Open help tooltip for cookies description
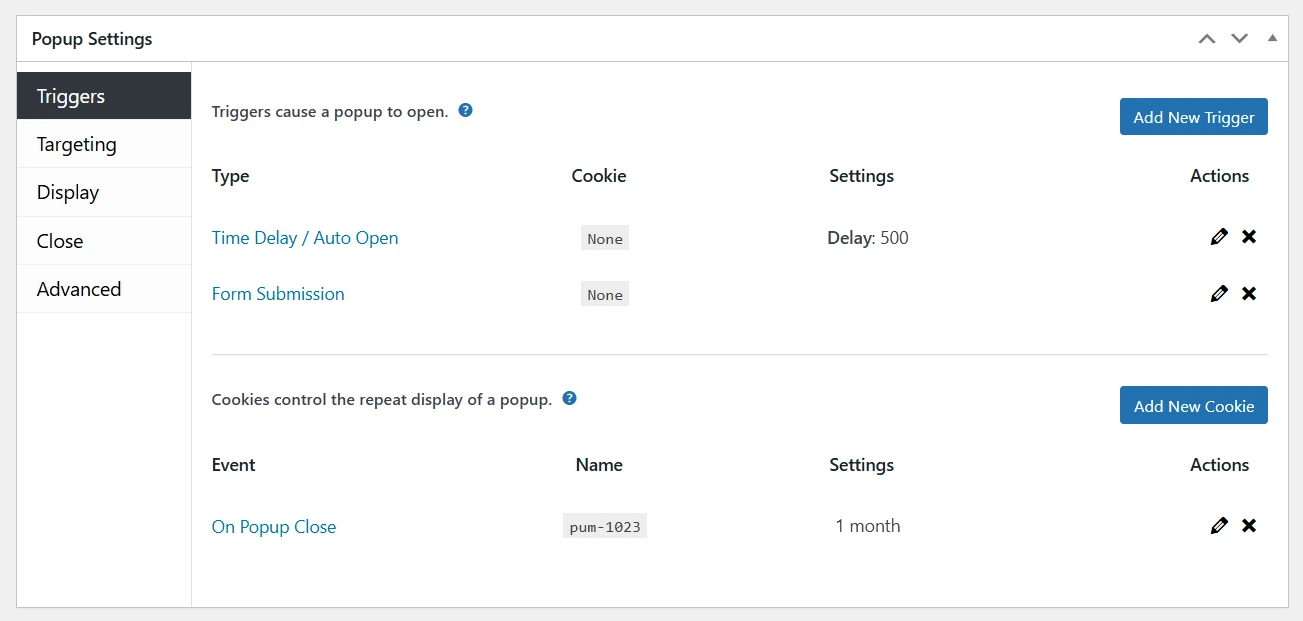Image resolution: width=1303 pixels, height=621 pixels. tap(569, 398)
